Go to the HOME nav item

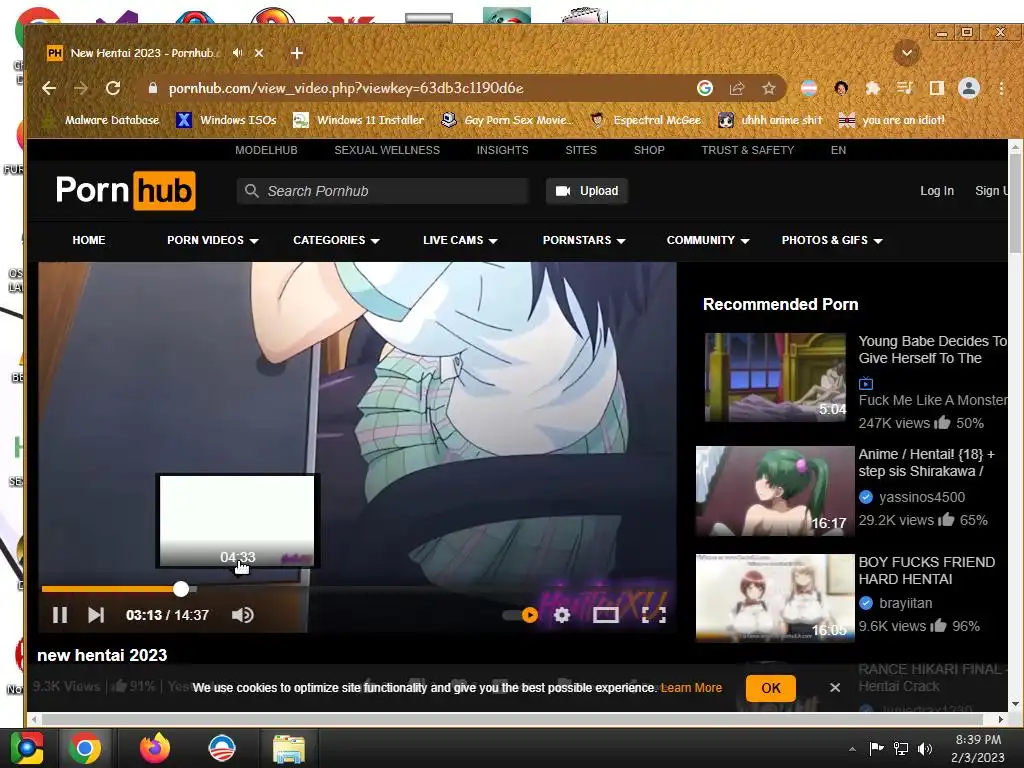(89, 240)
